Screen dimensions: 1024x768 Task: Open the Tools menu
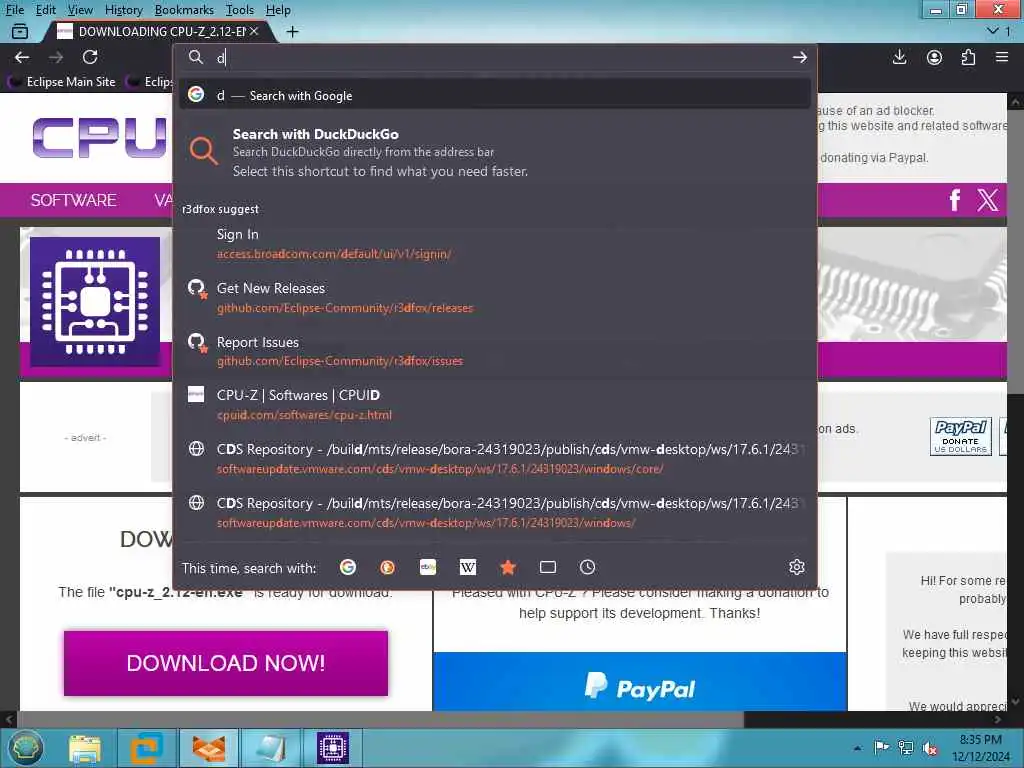[240, 10]
